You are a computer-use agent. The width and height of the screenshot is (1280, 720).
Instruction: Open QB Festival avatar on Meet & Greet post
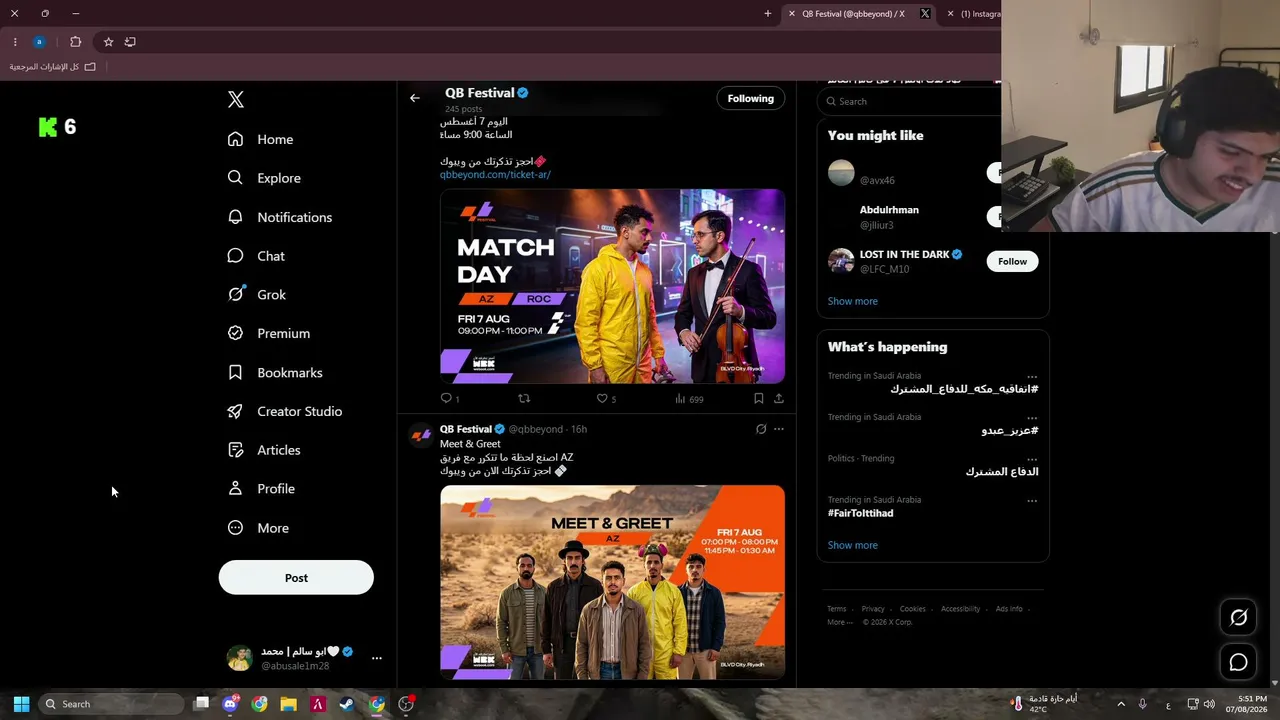coord(421,435)
